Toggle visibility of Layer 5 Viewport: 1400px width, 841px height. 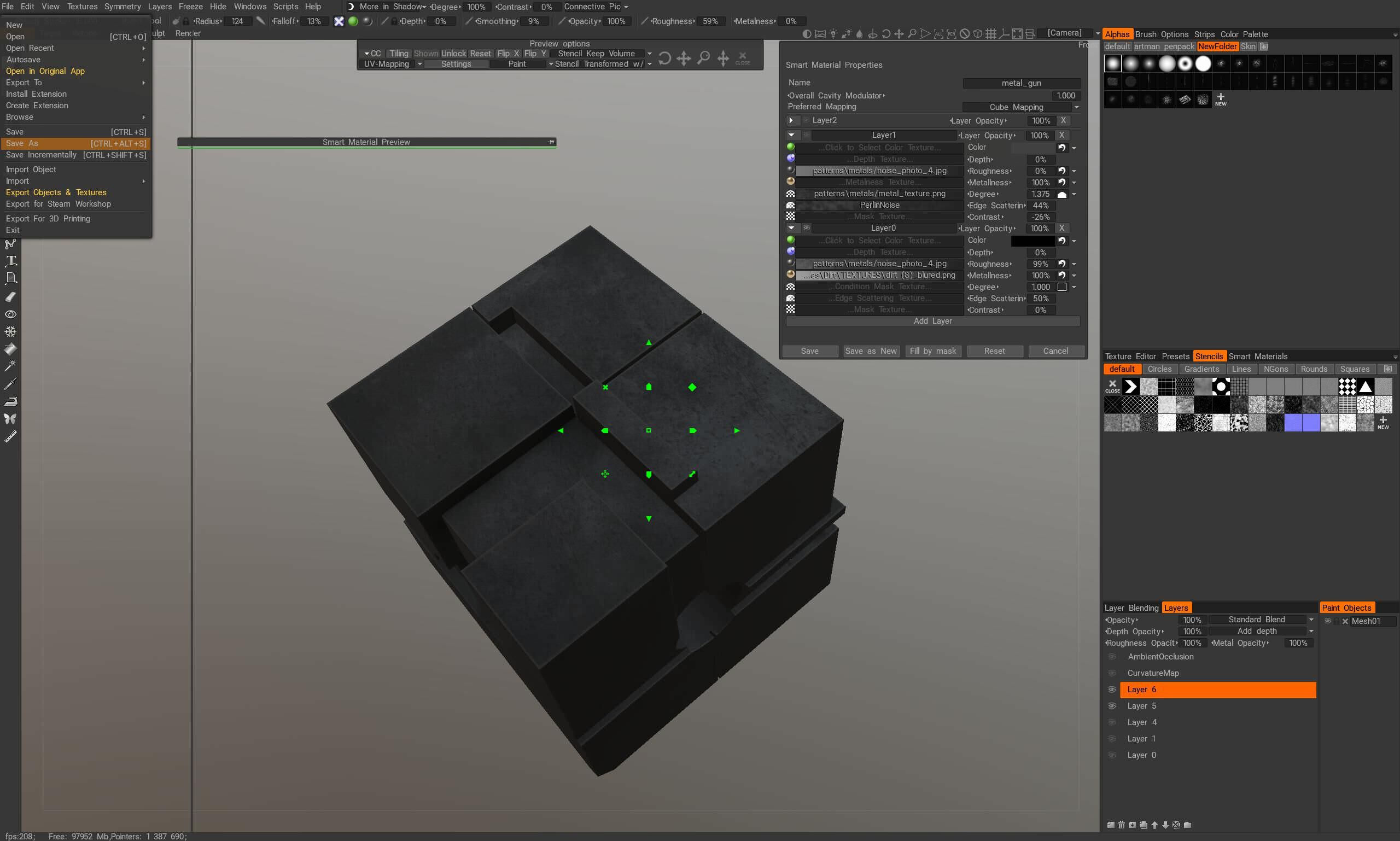pyautogui.click(x=1112, y=706)
